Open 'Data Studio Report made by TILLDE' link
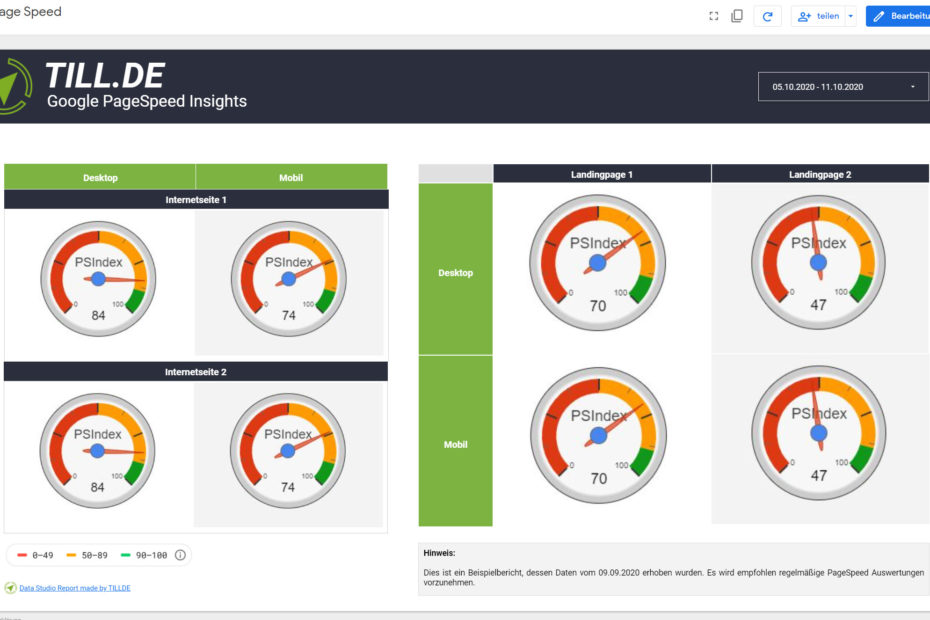This screenshot has width=930, height=620. 75,588
